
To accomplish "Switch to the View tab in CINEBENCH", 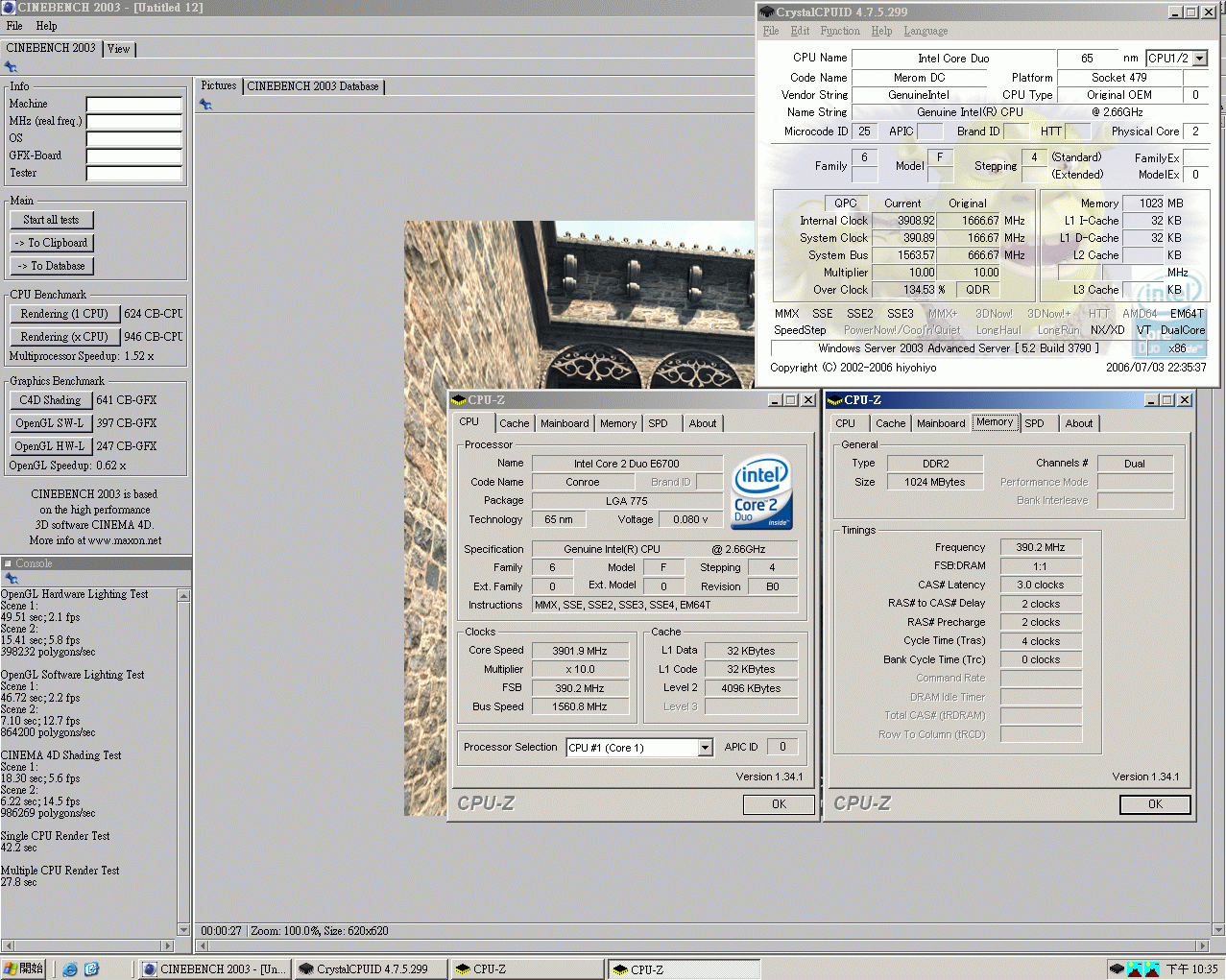I will [119, 49].
